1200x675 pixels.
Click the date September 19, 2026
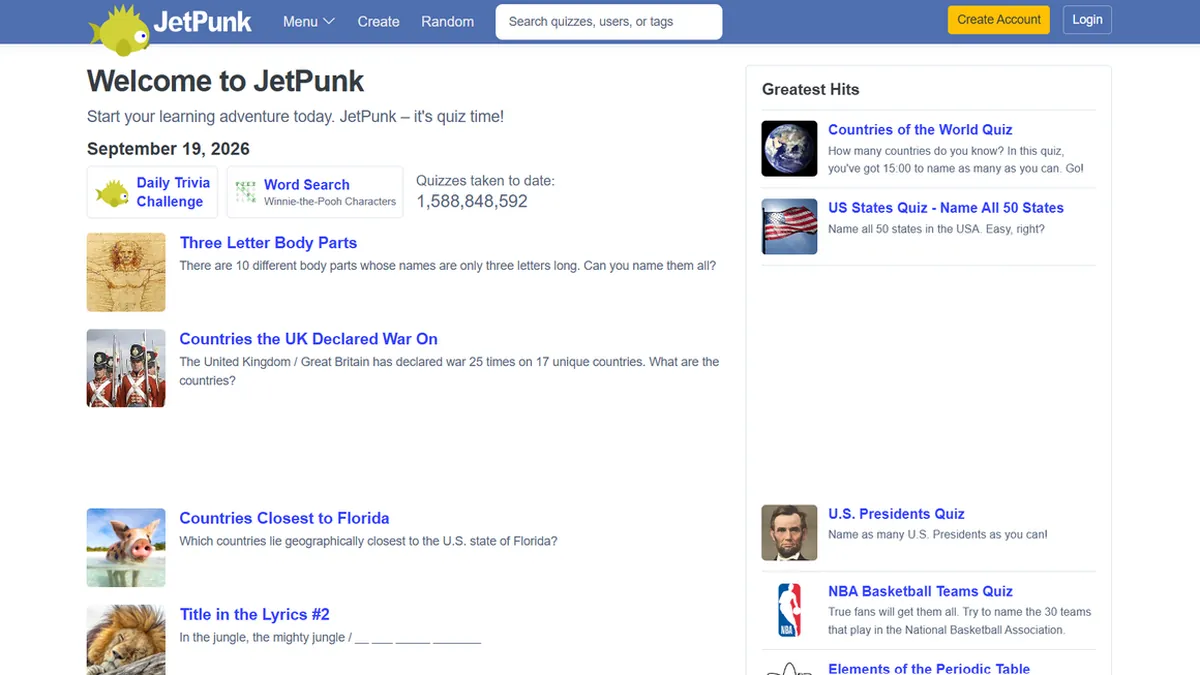pyautogui.click(x=168, y=149)
